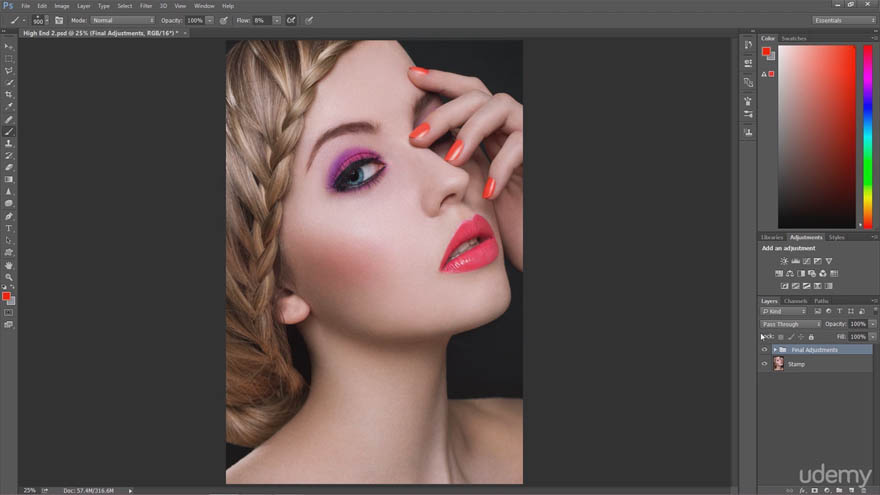Select the Dodge tool
This screenshot has height=495, width=880.
8,204
